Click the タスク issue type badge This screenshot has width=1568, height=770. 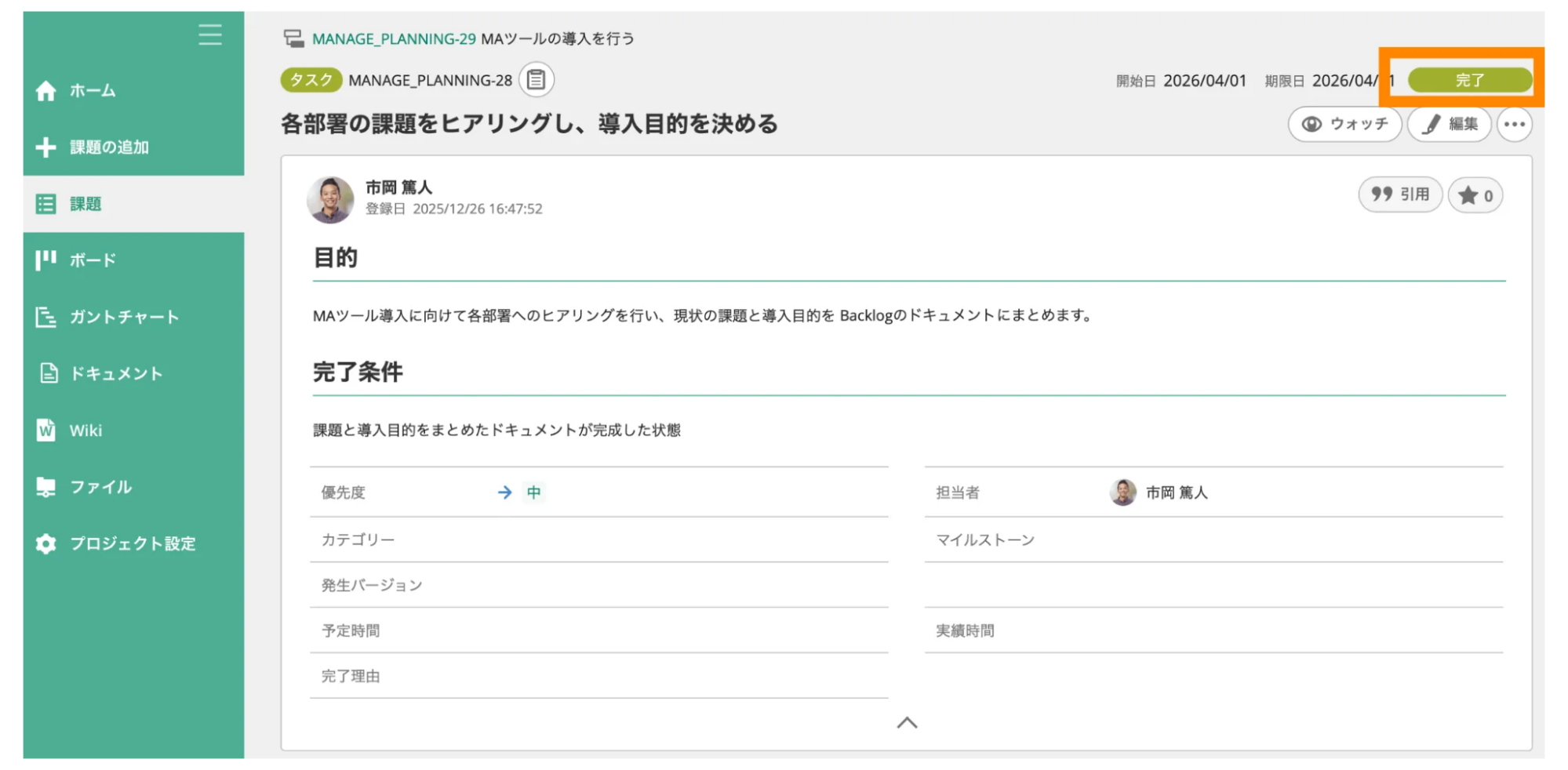click(311, 80)
